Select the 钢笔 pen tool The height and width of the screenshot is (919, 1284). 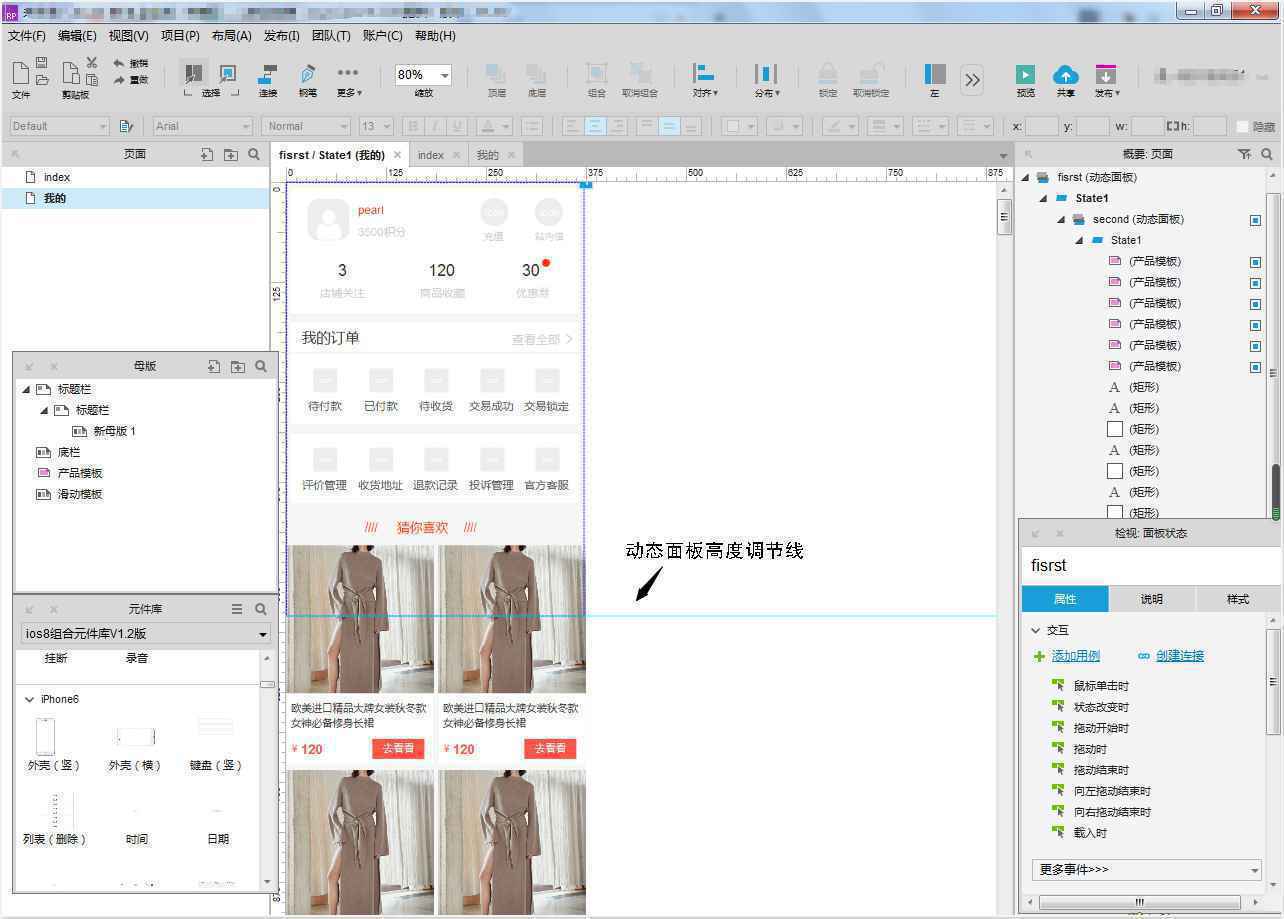point(308,80)
